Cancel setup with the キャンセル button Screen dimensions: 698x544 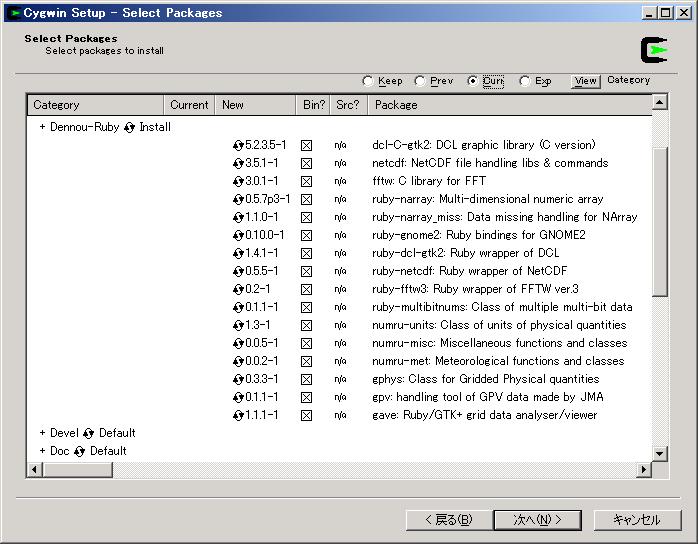pyautogui.click(x=637, y=520)
